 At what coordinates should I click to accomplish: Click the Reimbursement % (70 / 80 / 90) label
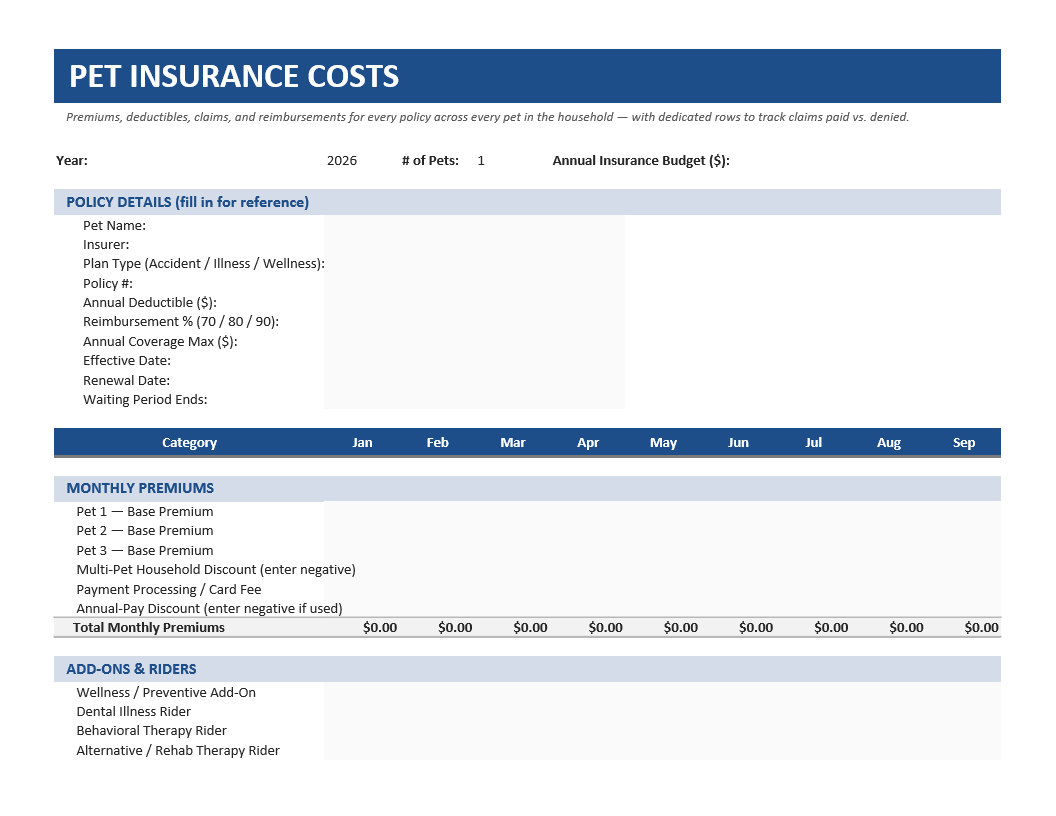(x=180, y=322)
